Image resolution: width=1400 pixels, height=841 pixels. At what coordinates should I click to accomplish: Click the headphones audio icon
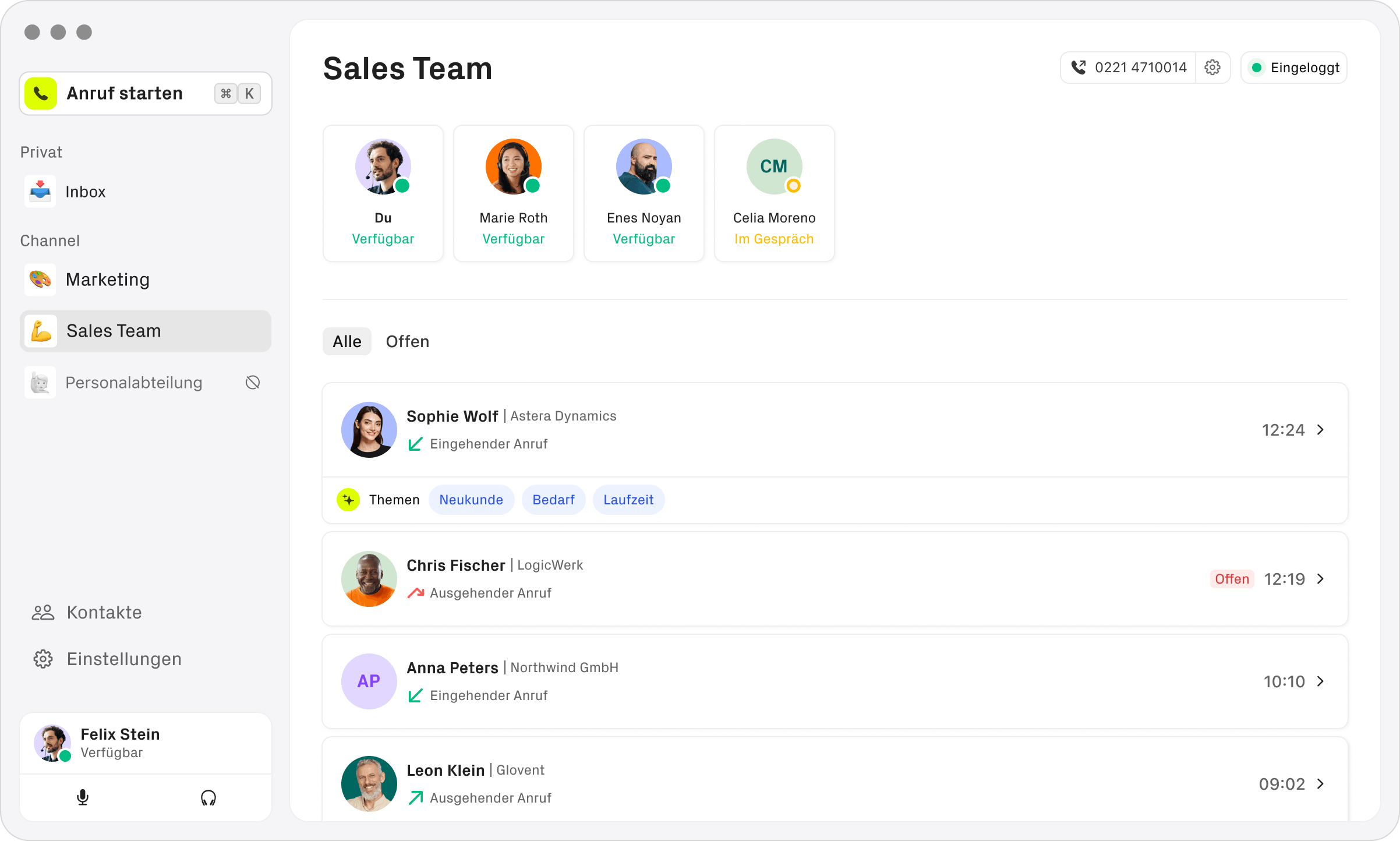208,797
